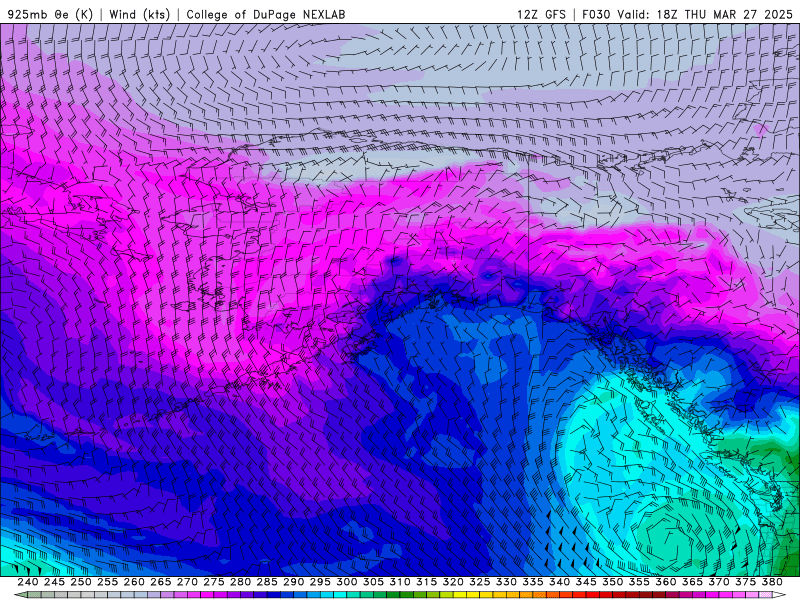The height and width of the screenshot is (600, 800).
Task: Click the 245 value on the color scale
Action: (54, 582)
